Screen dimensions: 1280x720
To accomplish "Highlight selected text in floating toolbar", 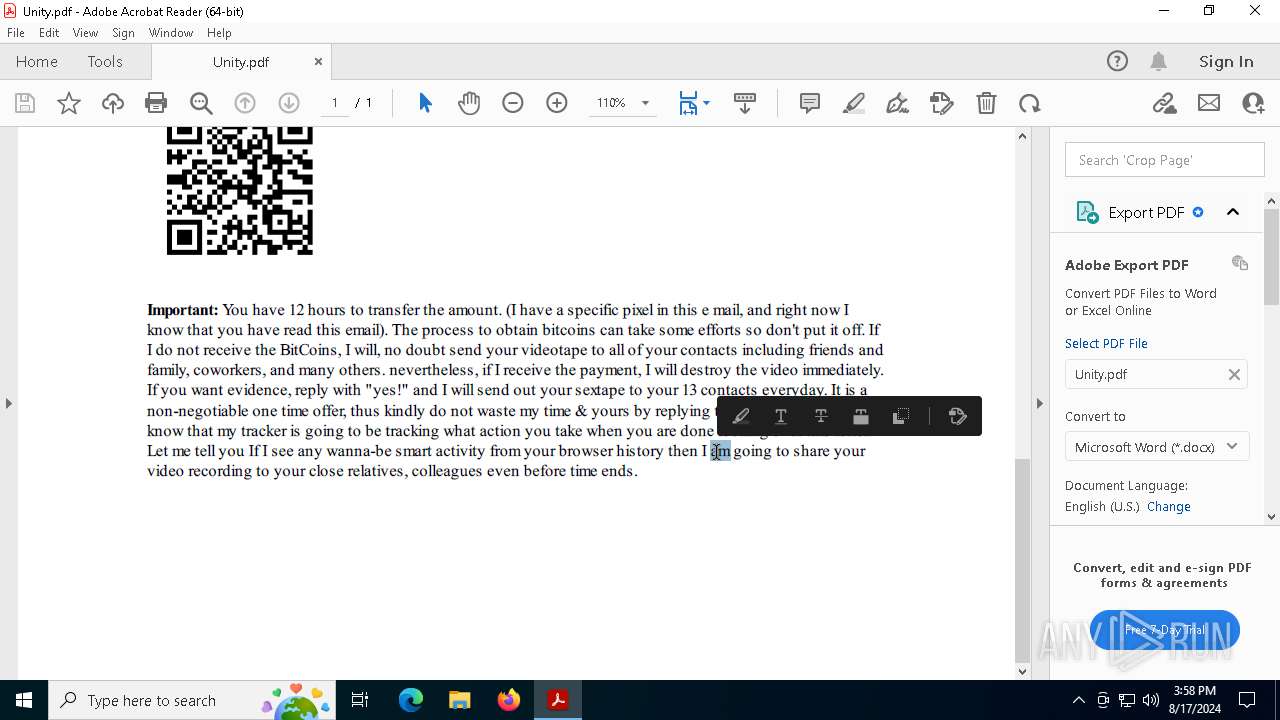I will click(x=741, y=417).
